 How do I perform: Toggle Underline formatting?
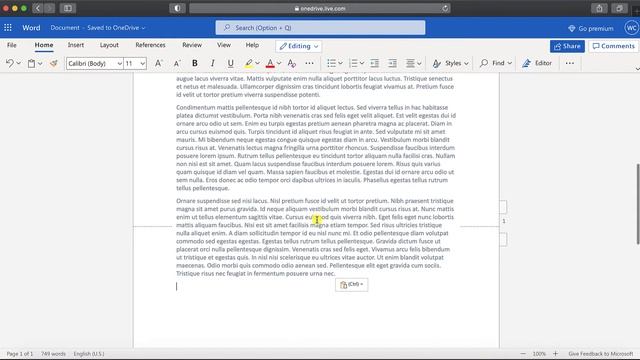click(231, 63)
